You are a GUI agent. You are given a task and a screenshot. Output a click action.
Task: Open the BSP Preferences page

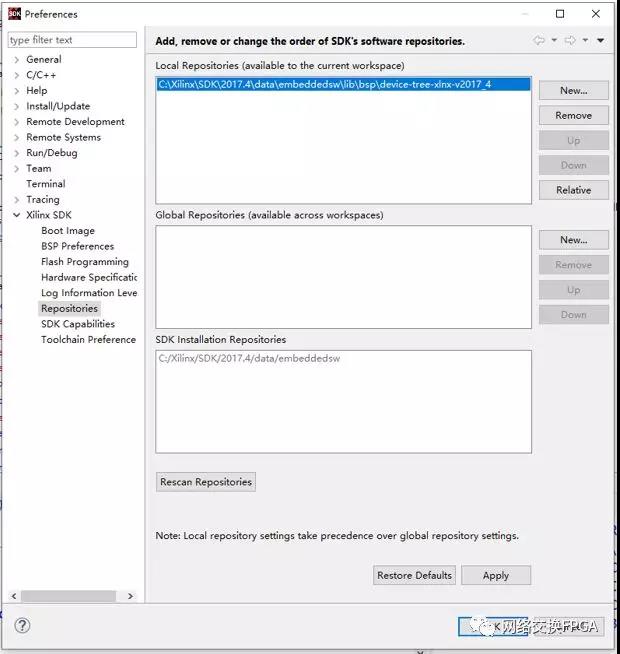tap(77, 246)
